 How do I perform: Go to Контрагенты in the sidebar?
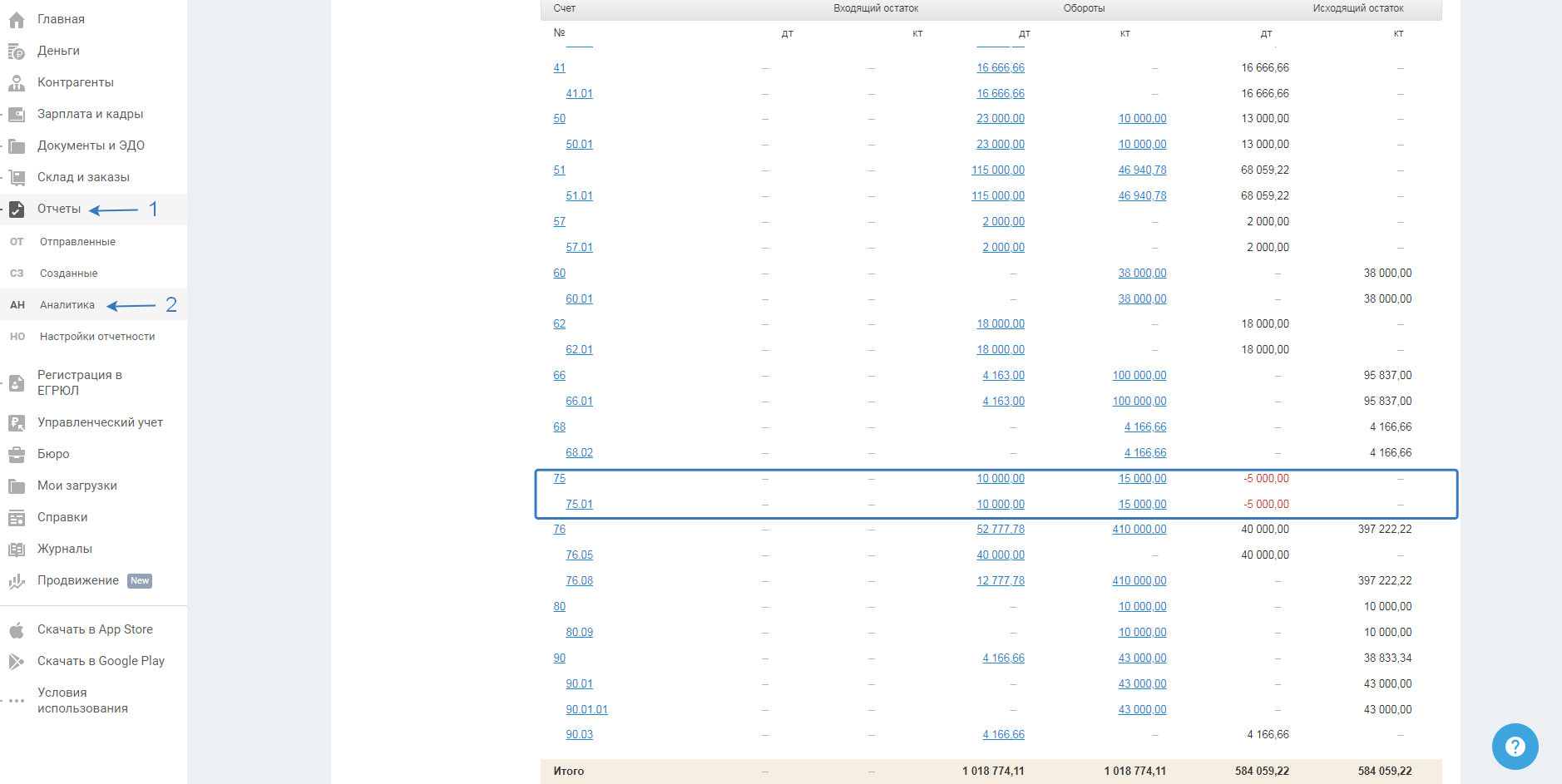pyautogui.click(x=76, y=82)
